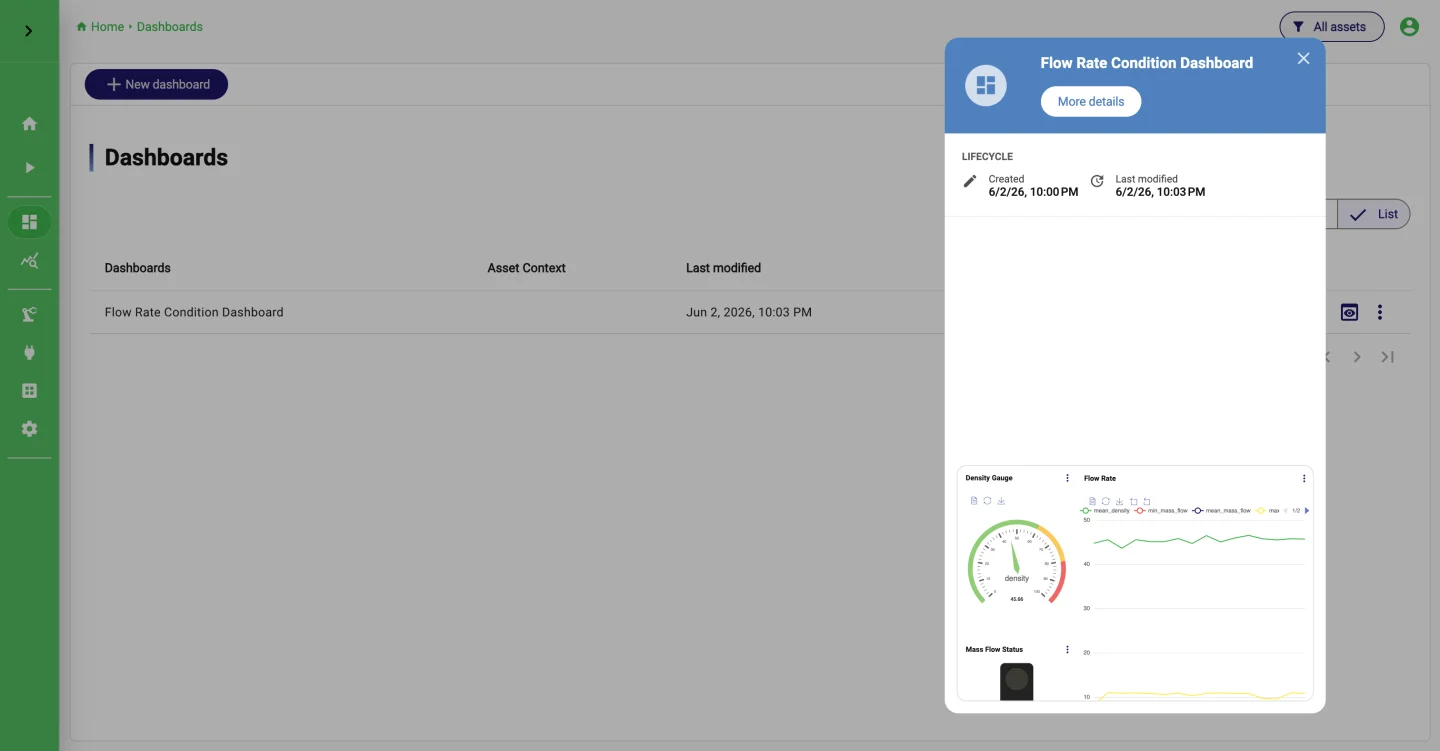Screen dimensions: 1440x751
Task: Open the All assets filter
Action: pos(1331,27)
